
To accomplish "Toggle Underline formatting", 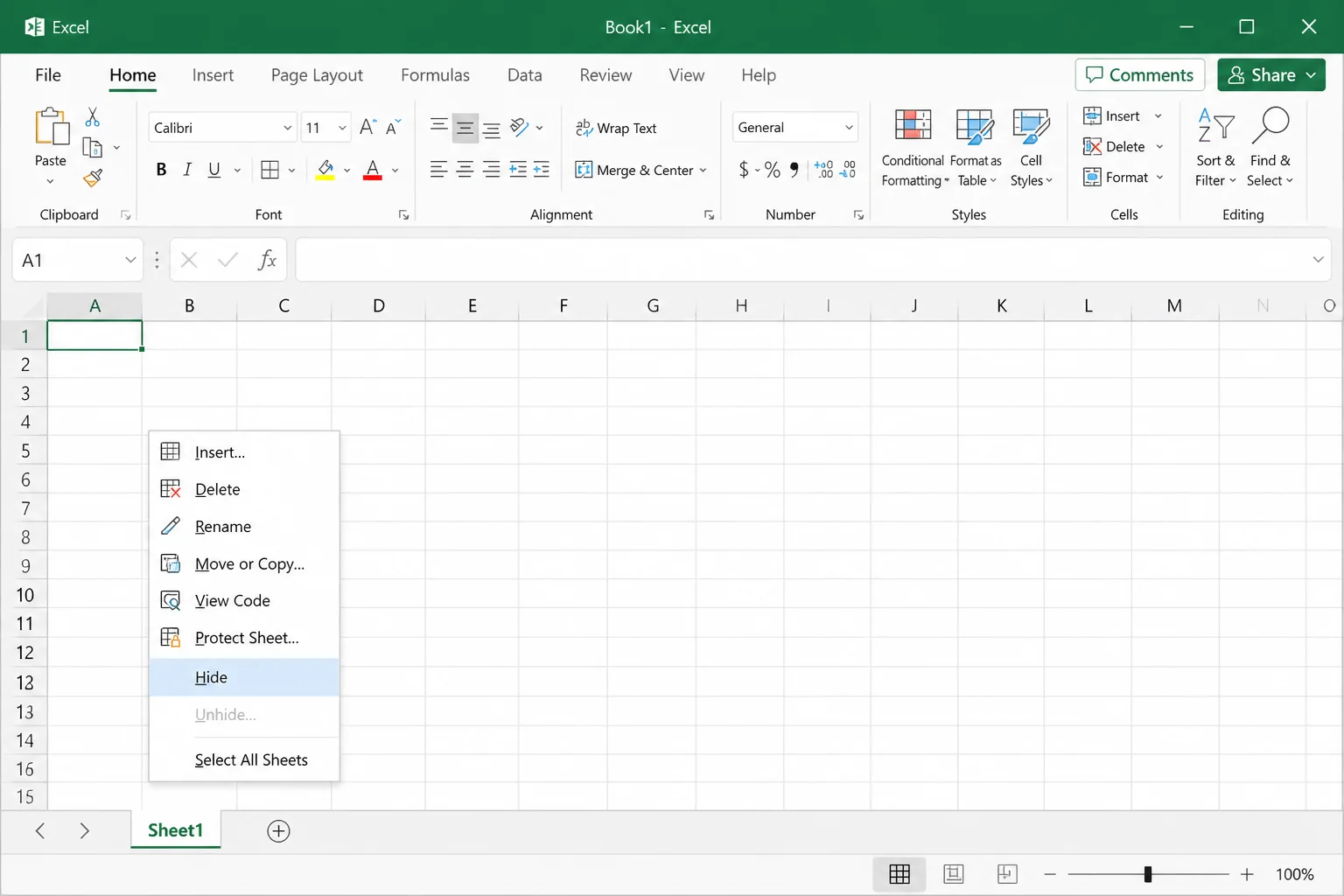I will pos(214,170).
